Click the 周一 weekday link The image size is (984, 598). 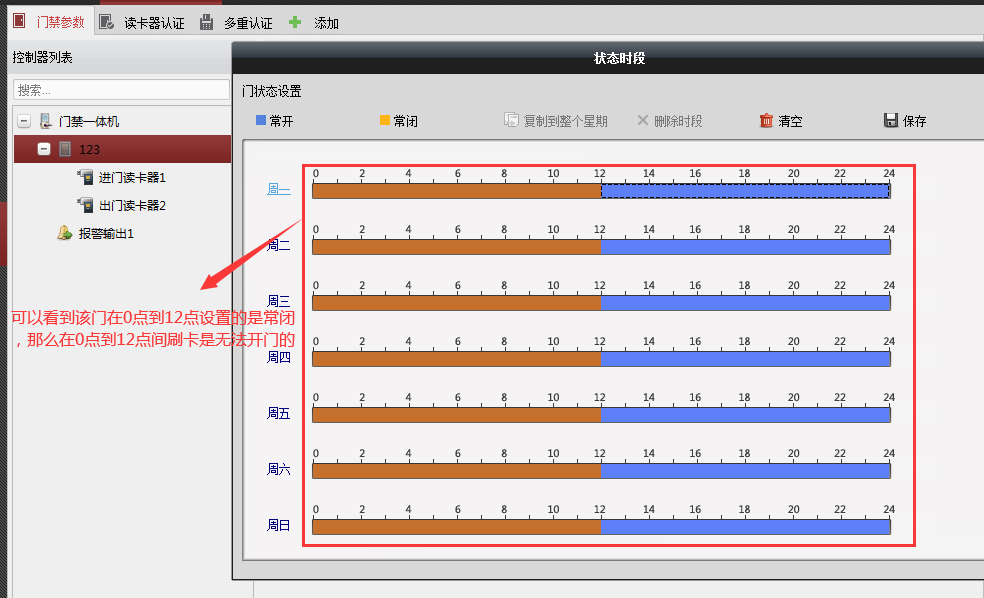click(x=278, y=189)
